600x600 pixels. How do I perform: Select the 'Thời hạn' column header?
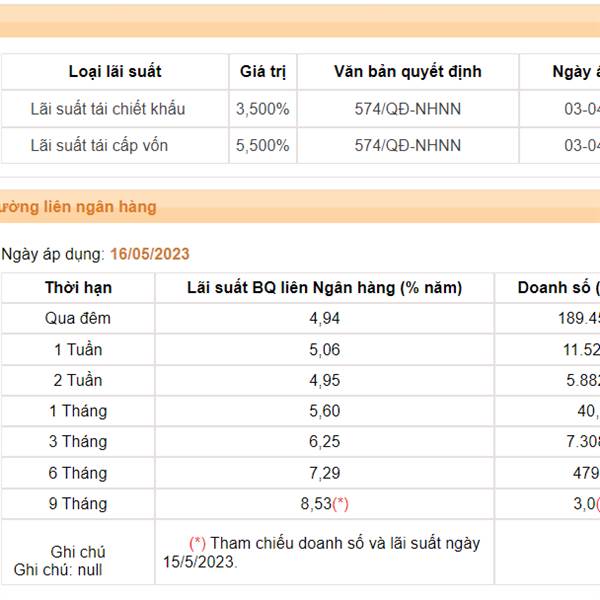click(78, 288)
